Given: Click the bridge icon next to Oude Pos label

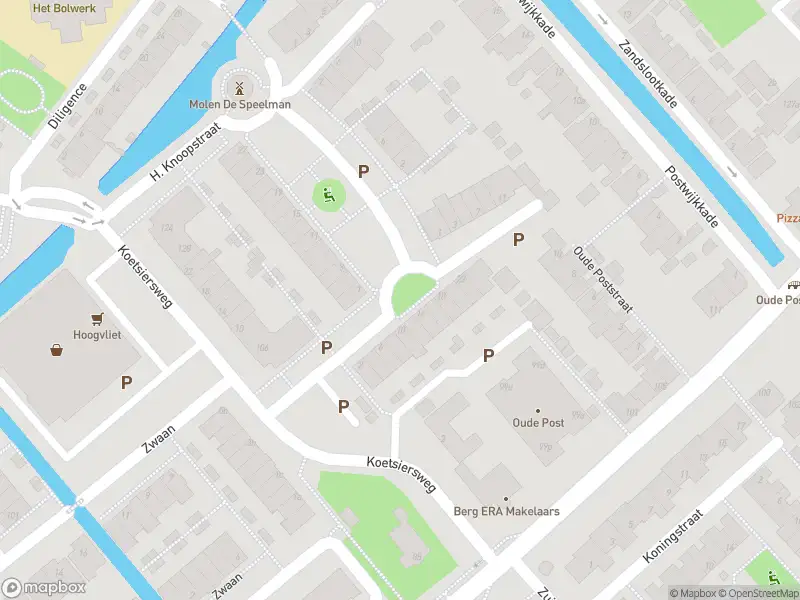Looking at the screenshot, I should click(x=794, y=285).
